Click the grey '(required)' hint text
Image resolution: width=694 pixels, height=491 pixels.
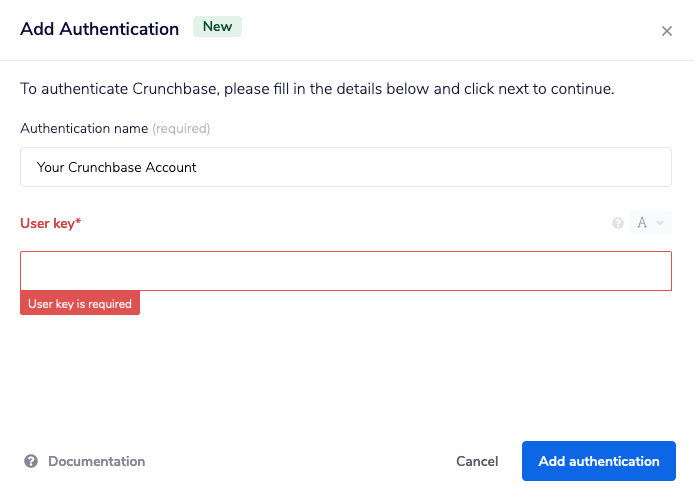click(181, 128)
